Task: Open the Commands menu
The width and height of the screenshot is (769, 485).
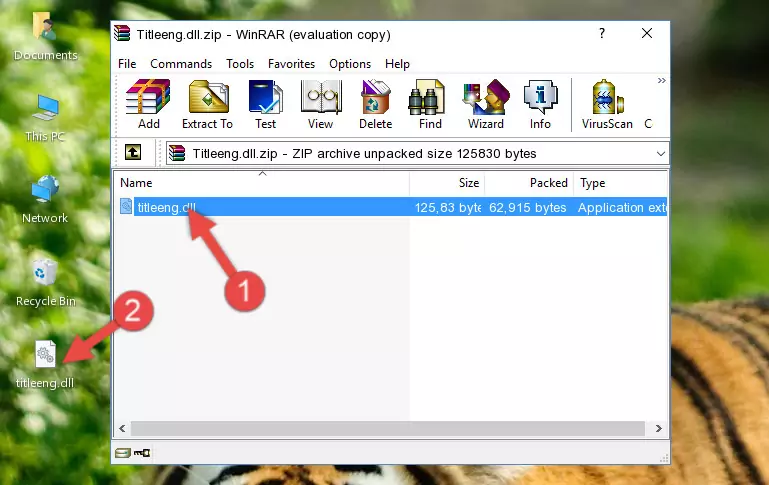Action: tap(181, 64)
